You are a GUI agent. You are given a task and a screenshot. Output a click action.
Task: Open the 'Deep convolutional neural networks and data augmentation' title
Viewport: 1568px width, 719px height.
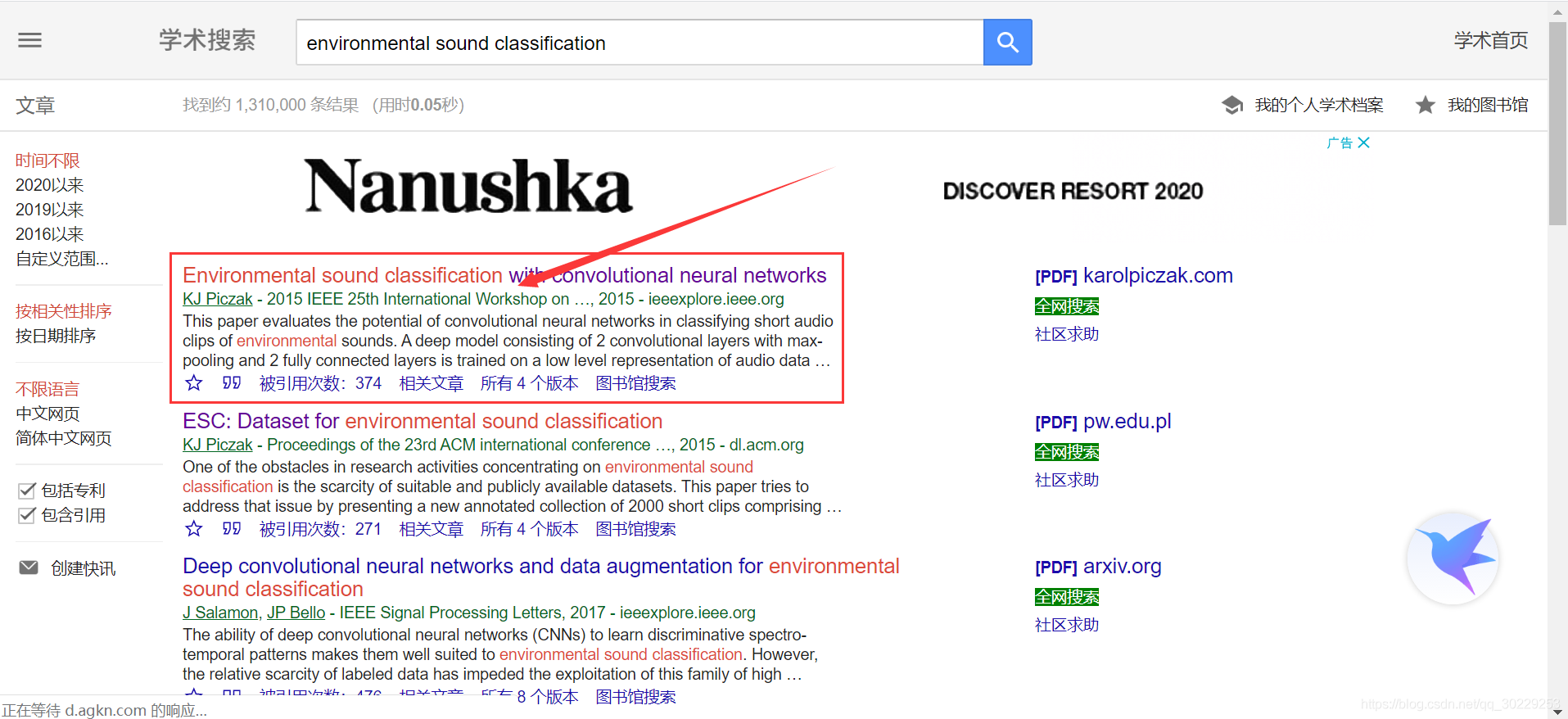coord(541,577)
